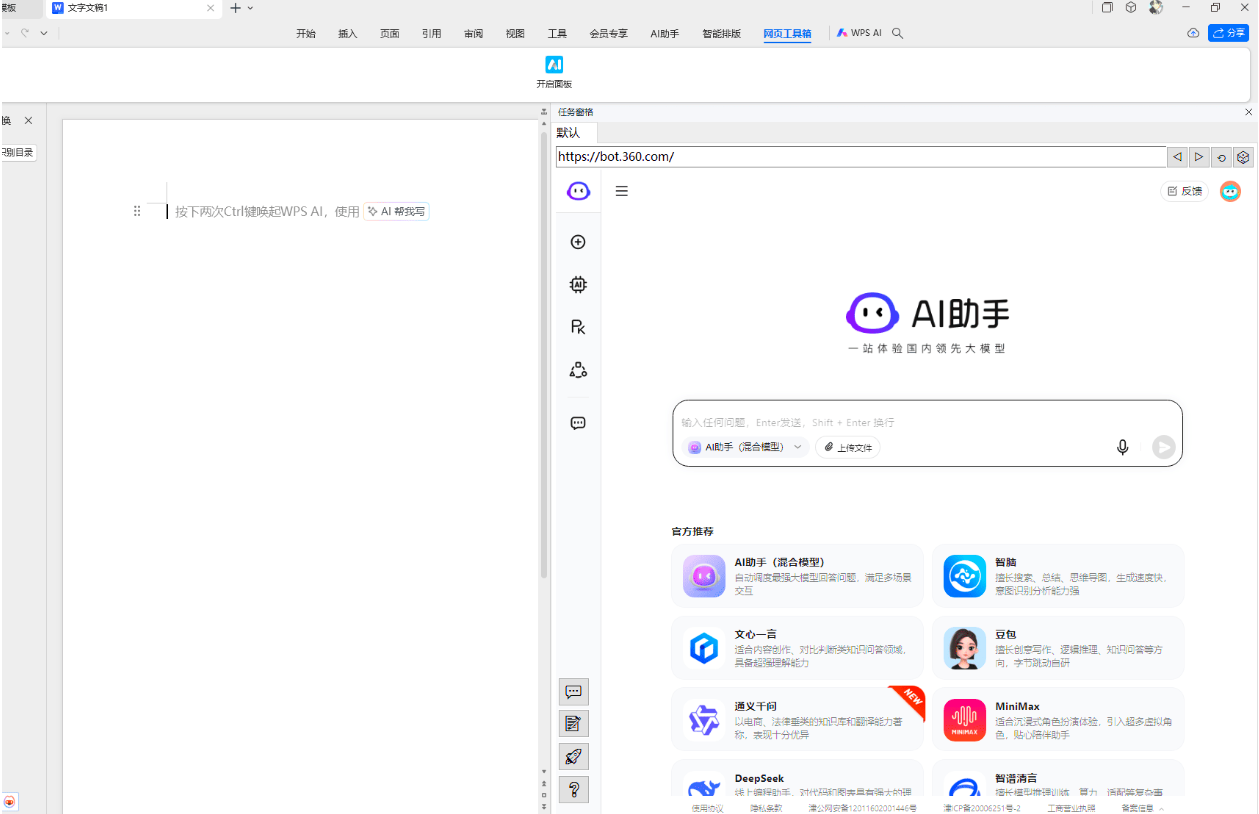
Task: Open the 文心一言 model card
Action: 798,648
